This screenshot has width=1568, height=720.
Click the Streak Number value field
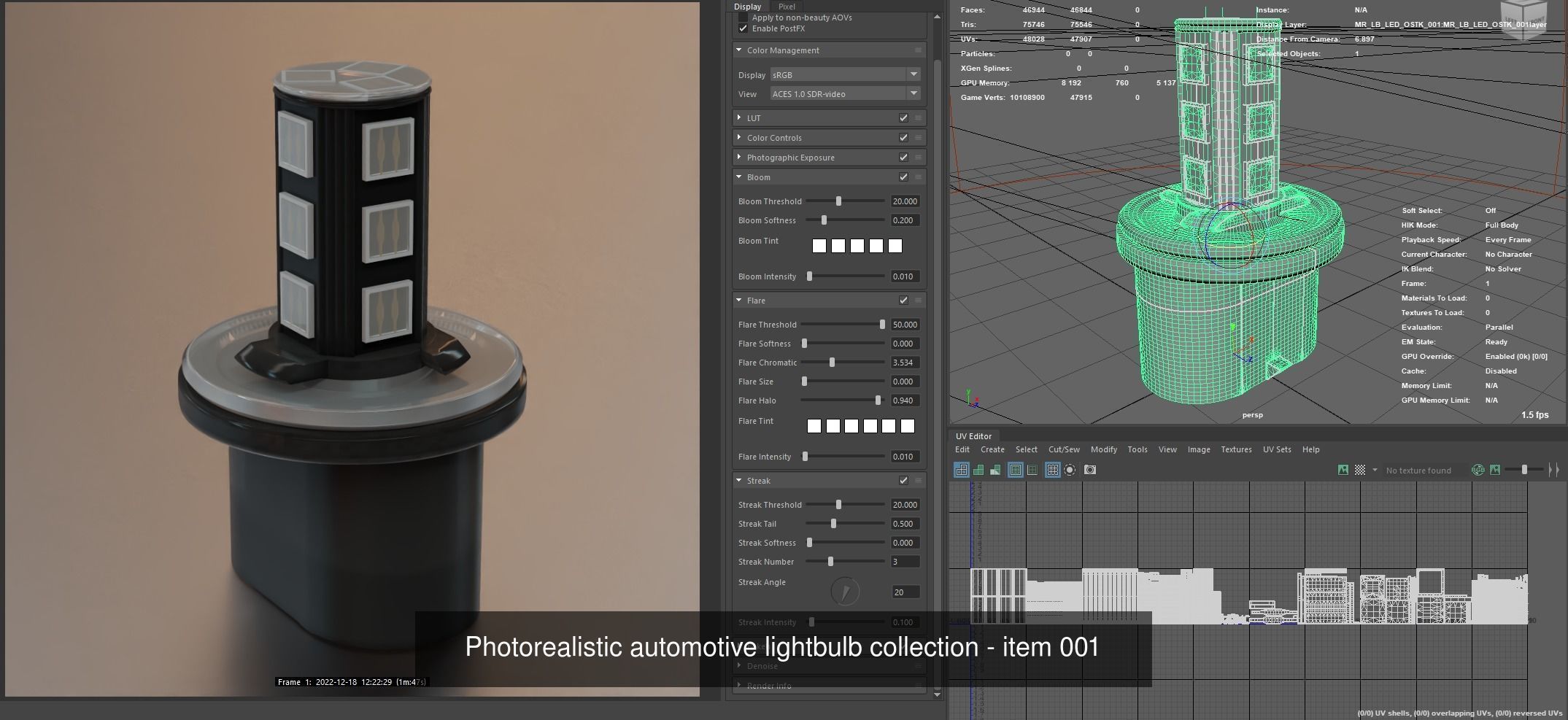tap(905, 562)
